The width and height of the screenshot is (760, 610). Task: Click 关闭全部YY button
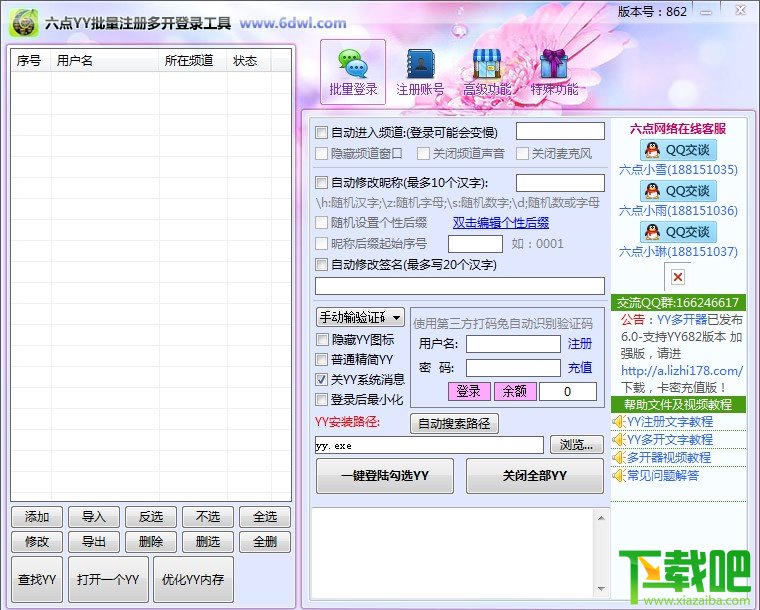535,476
